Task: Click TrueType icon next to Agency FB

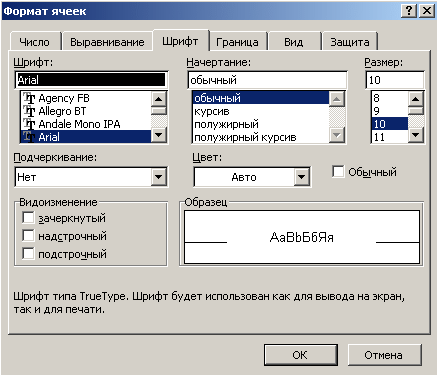Action: [x=29, y=98]
